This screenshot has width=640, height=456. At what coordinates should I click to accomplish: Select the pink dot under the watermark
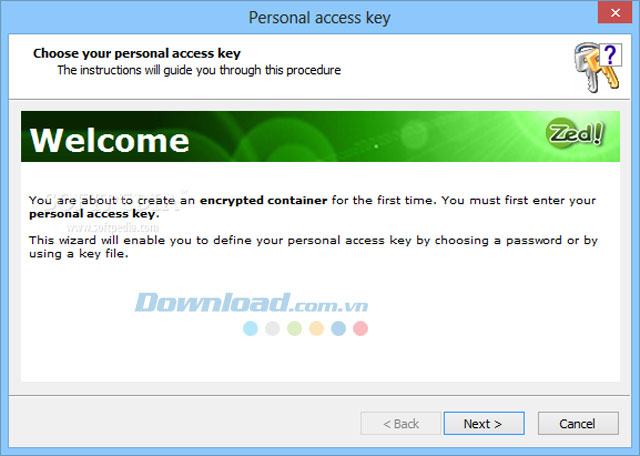pyautogui.click(x=360, y=328)
